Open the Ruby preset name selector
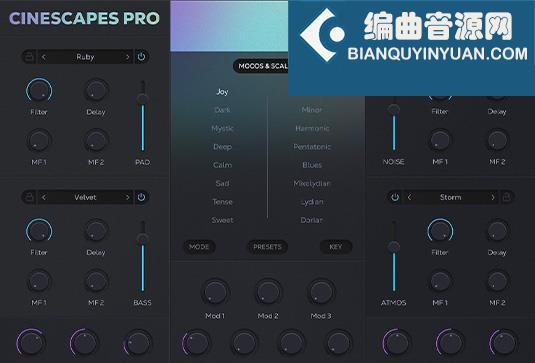 pos(85,57)
